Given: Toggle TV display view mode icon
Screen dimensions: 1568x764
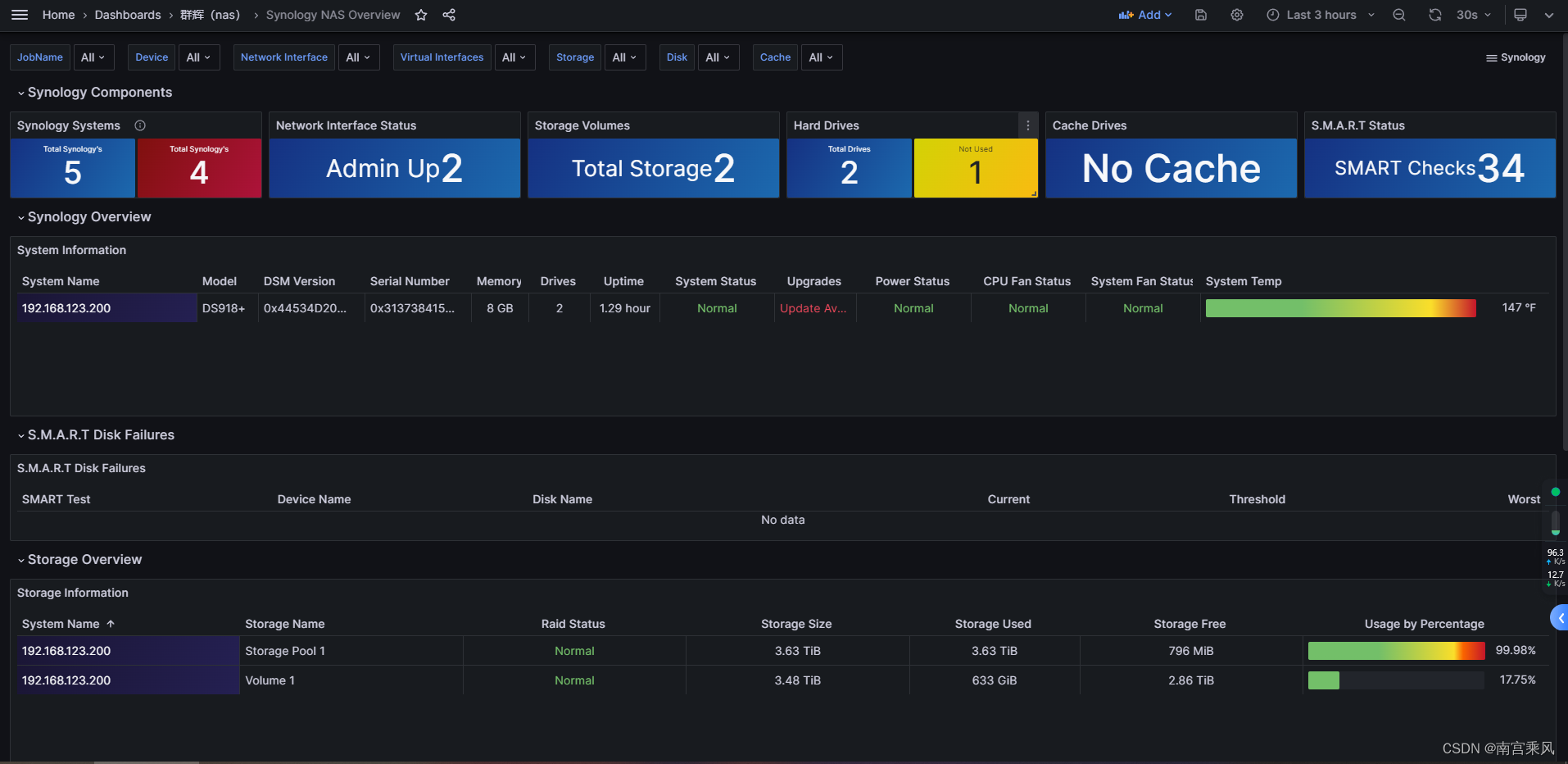Looking at the screenshot, I should point(1520,15).
